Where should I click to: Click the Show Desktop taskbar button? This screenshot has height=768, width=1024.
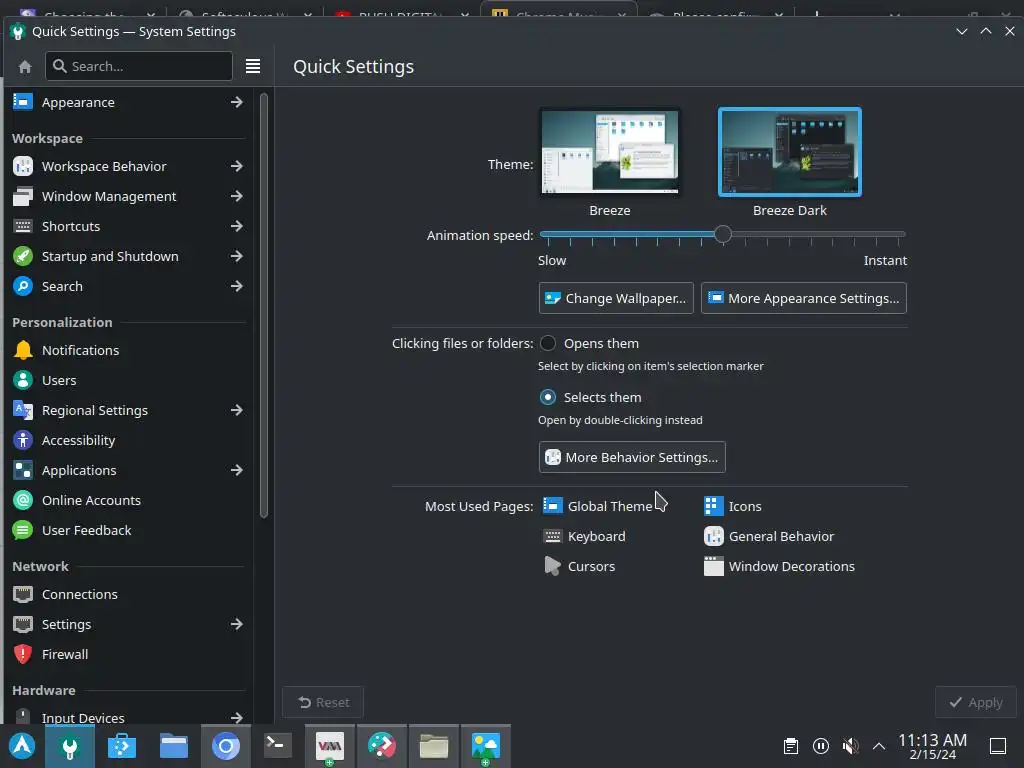click(998, 746)
